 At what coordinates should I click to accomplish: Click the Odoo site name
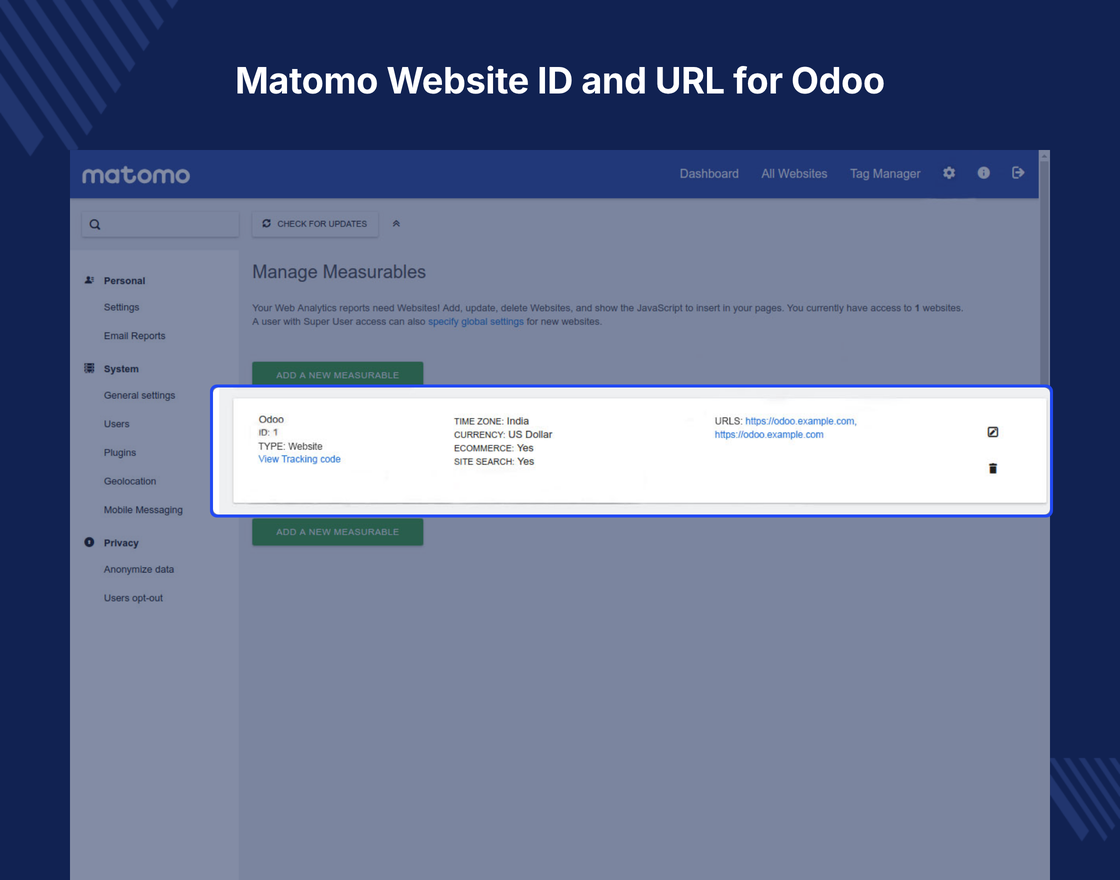[x=271, y=419]
